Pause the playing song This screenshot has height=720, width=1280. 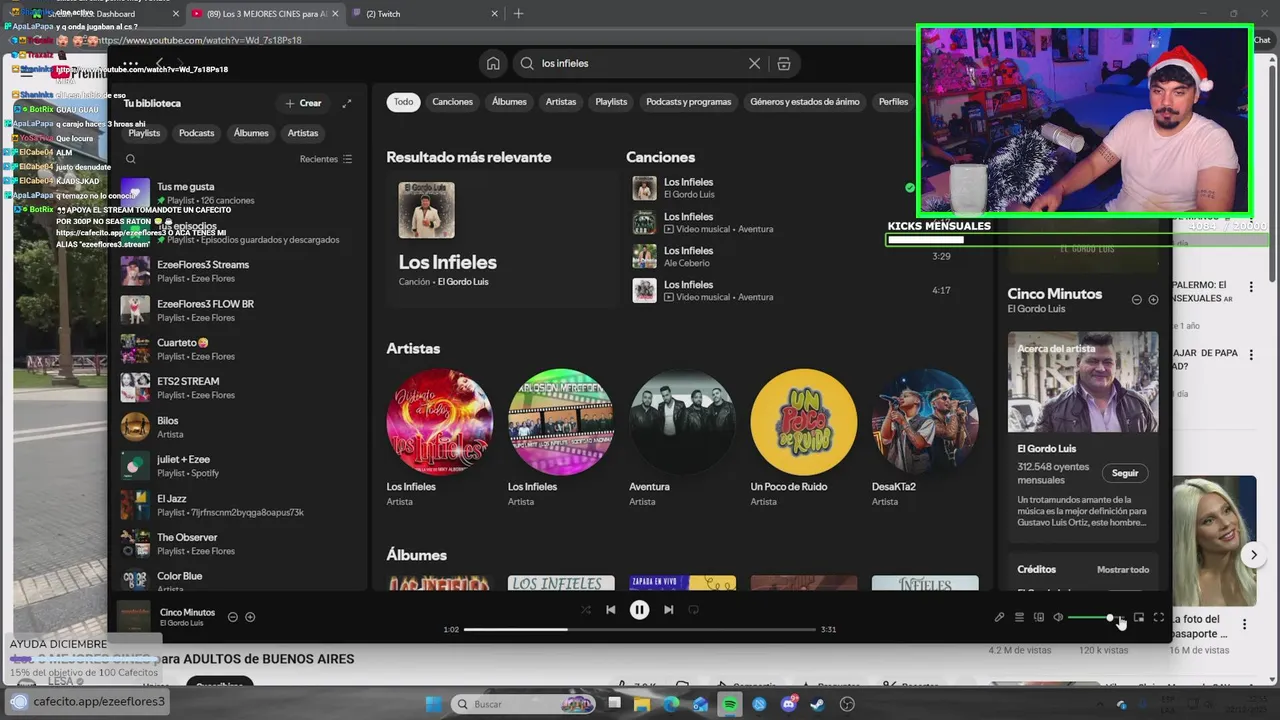coord(639,610)
